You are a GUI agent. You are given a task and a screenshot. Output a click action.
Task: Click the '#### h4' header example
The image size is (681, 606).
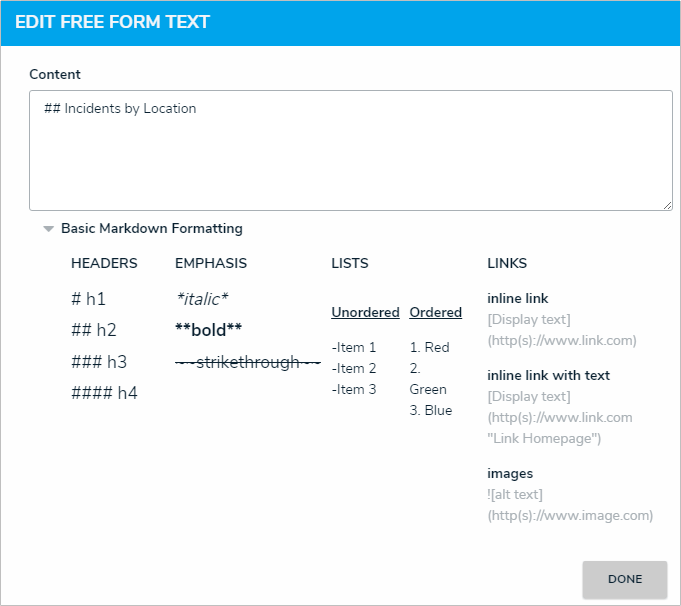point(104,393)
